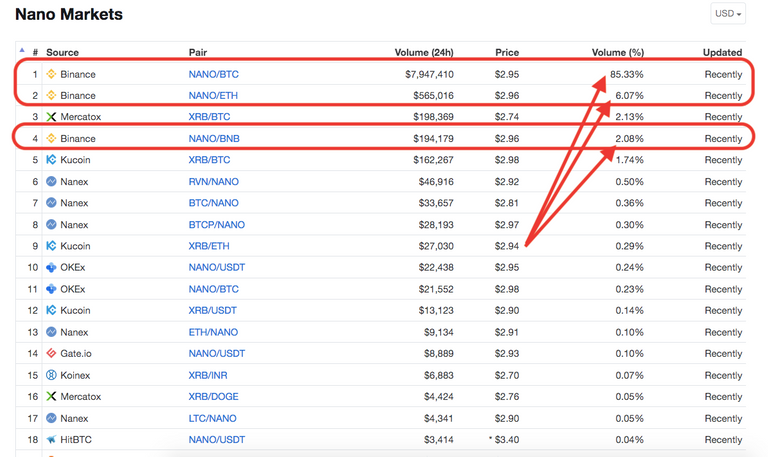Click Mercatox source name in row 3
768x457 pixels.
80,117
